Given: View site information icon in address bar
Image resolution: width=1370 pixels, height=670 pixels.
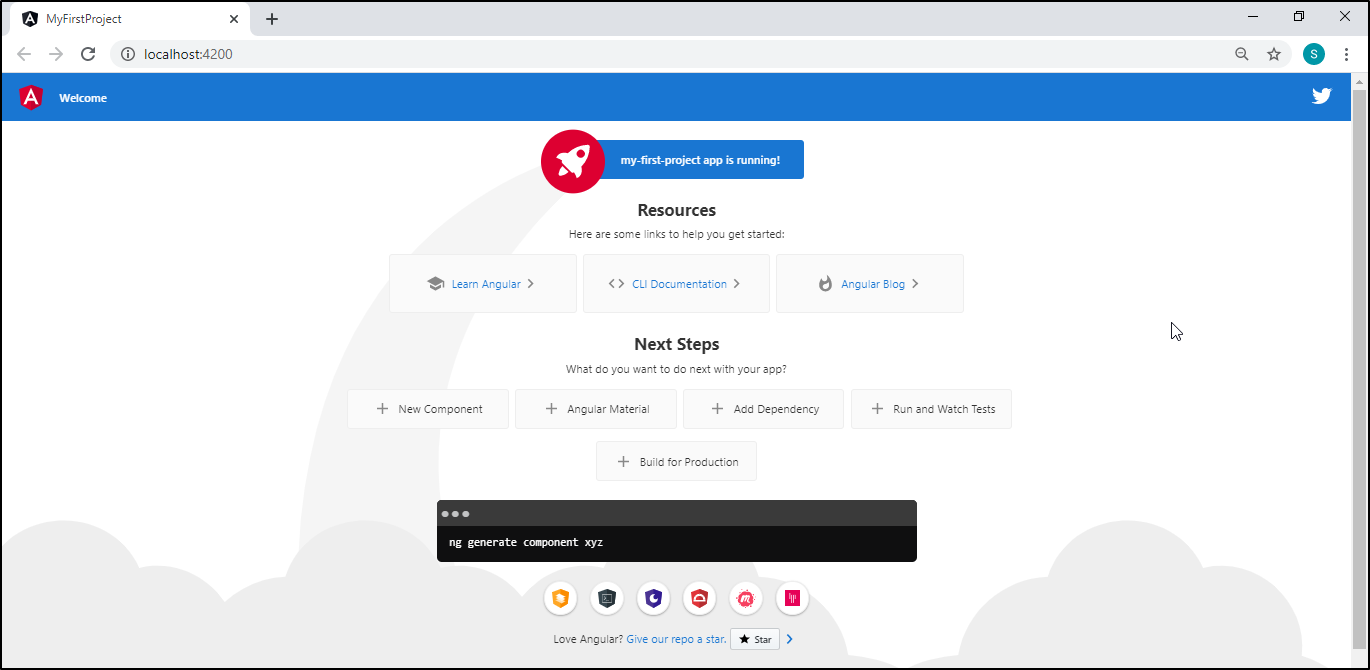Looking at the screenshot, I should tap(128, 54).
